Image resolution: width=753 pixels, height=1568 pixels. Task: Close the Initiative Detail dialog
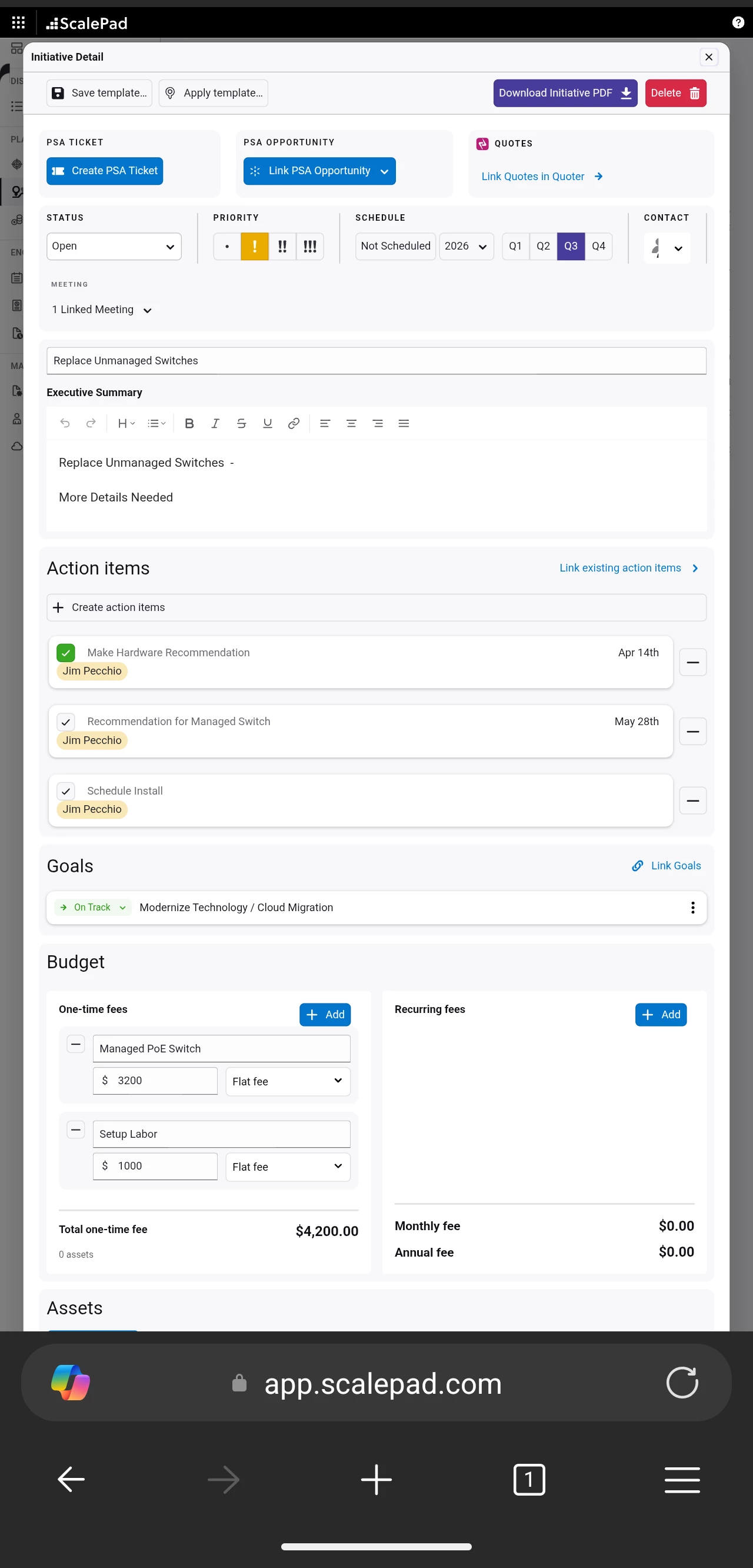tap(709, 57)
